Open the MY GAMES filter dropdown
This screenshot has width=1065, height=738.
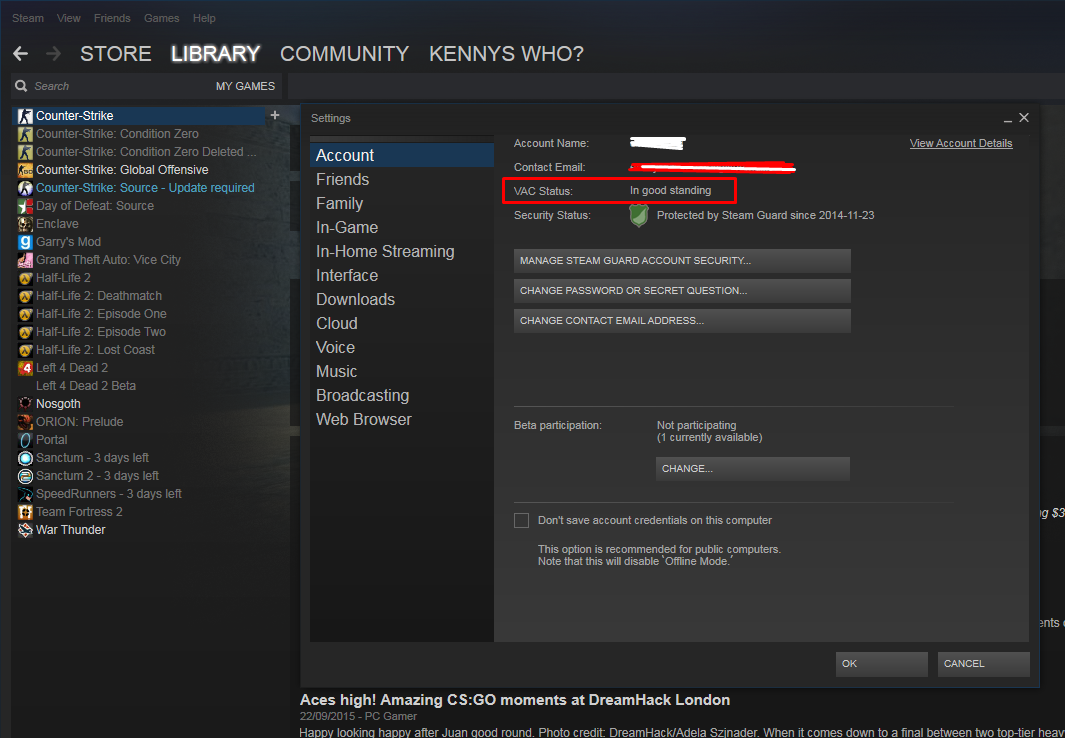(245, 86)
